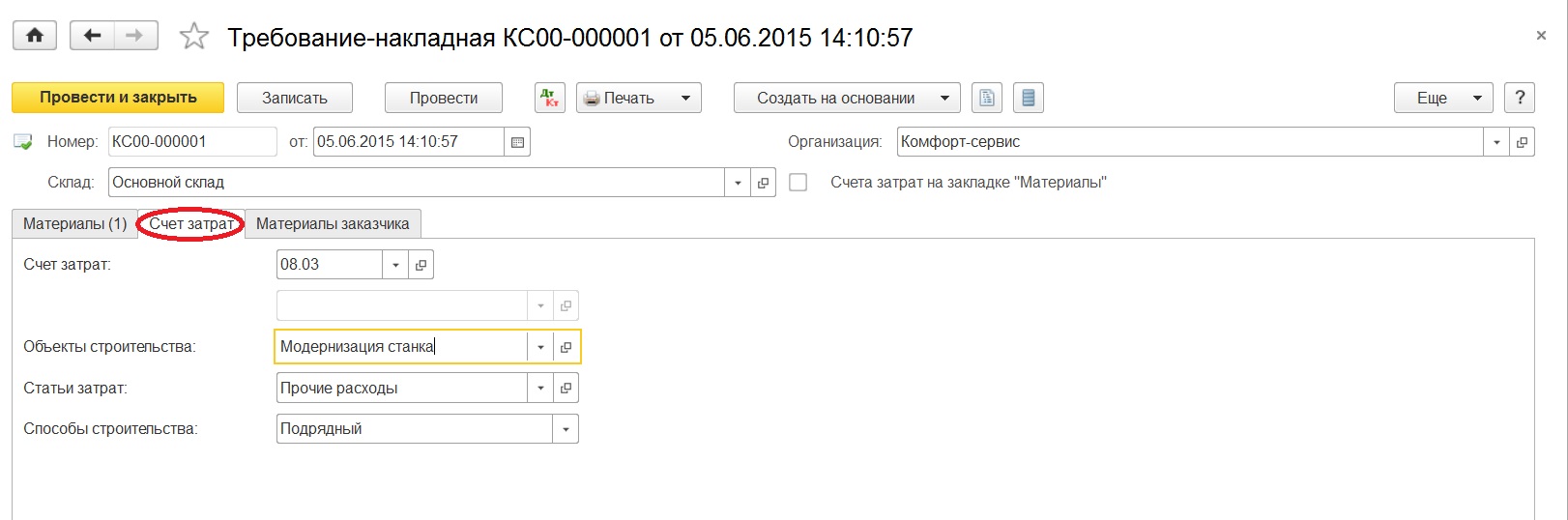Toggle Счета затрат на закладке Материалы checkbox
The height and width of the screenshot is (520, 1568).
point(798,183)
